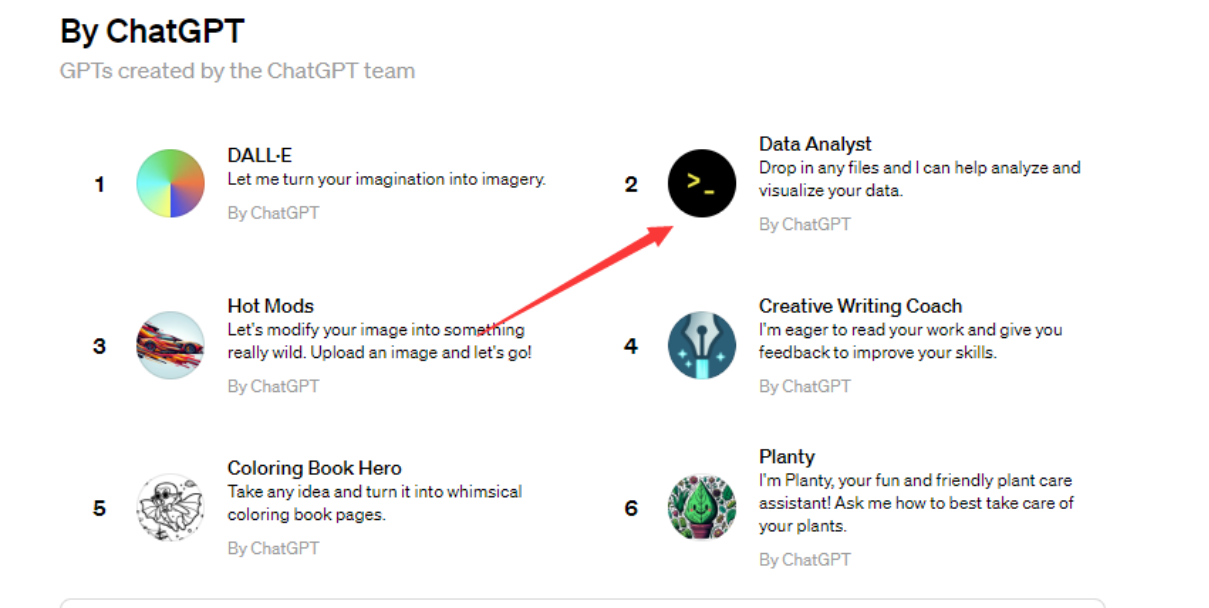Viewport: 1209px width, 608px height.
Task: Select the Planty leaf icon
Action: [x=702, y=508]
